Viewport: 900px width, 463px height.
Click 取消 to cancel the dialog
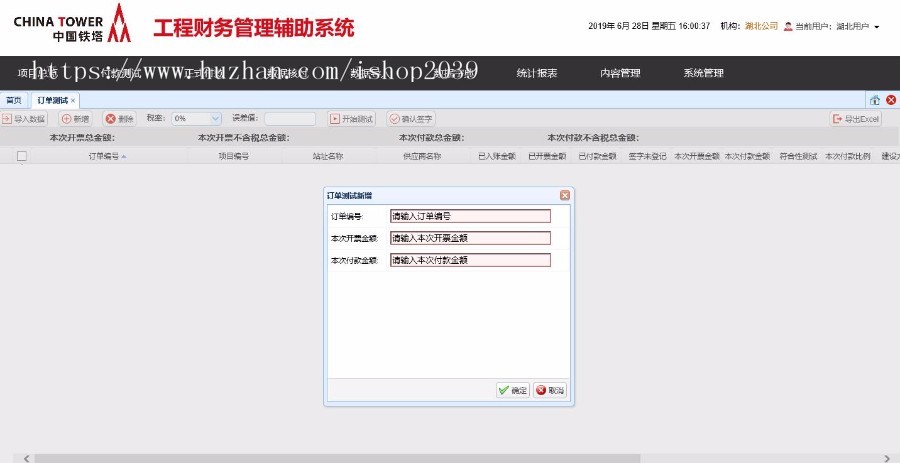click(550, 390)
